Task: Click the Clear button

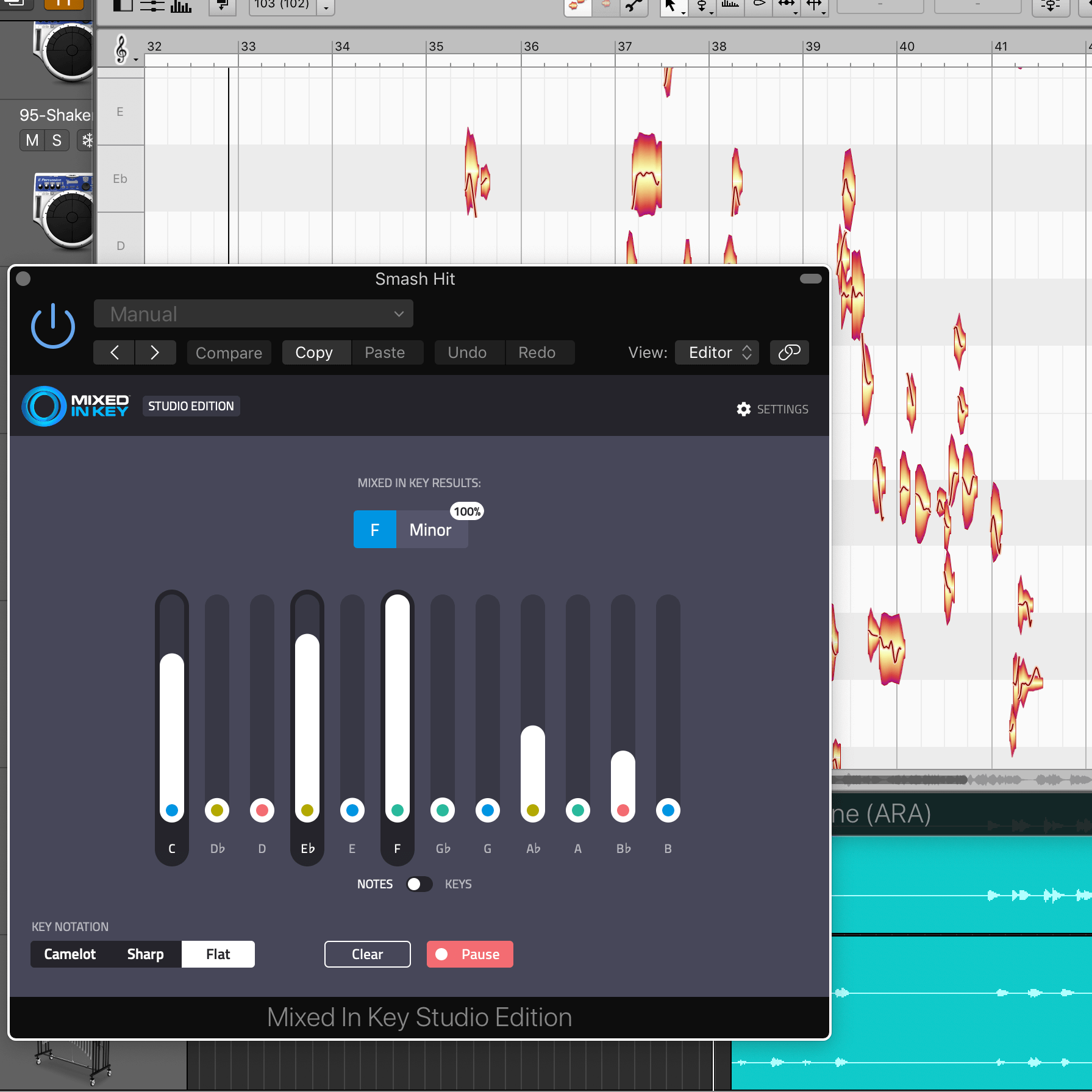Action: [367, 954]
